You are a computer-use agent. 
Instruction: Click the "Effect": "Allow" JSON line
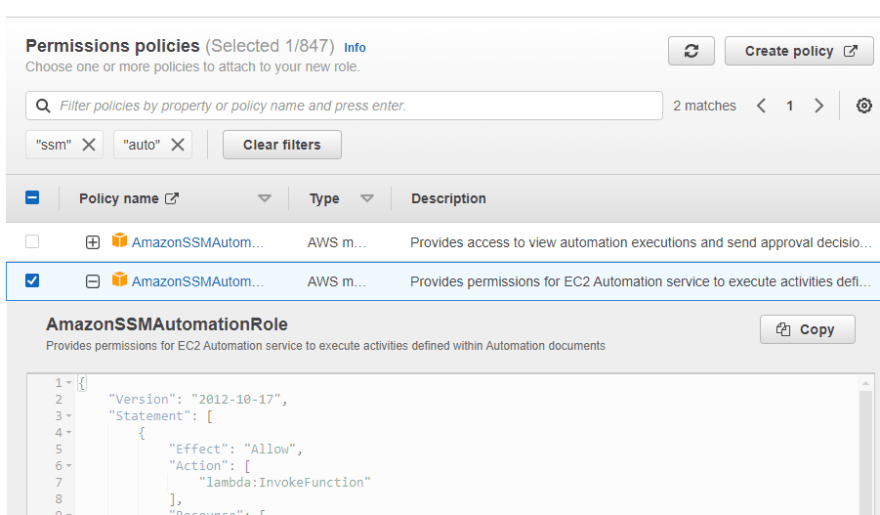(x=236, y=449)
